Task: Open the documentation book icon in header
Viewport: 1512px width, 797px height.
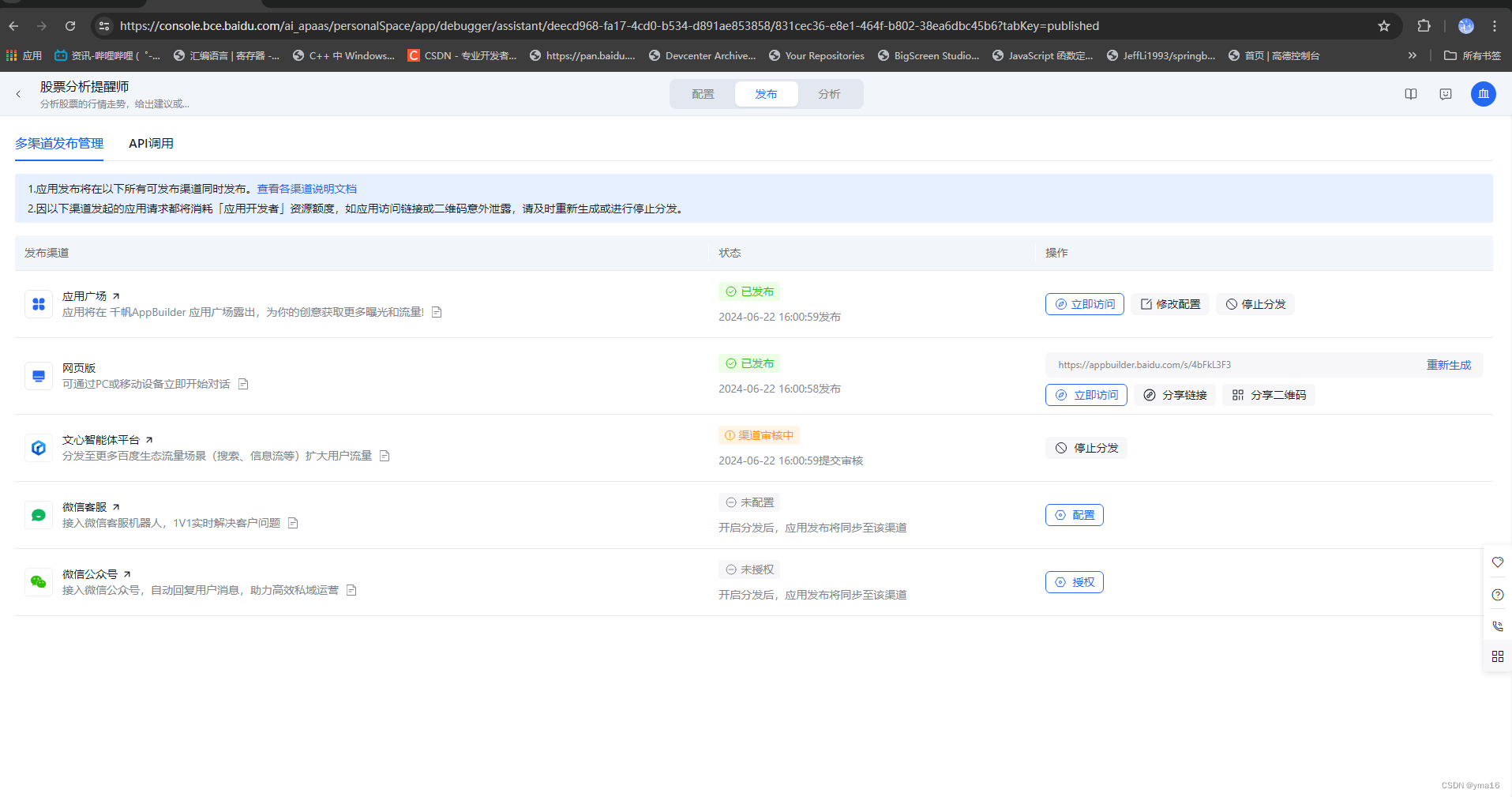Action: 1411,94
